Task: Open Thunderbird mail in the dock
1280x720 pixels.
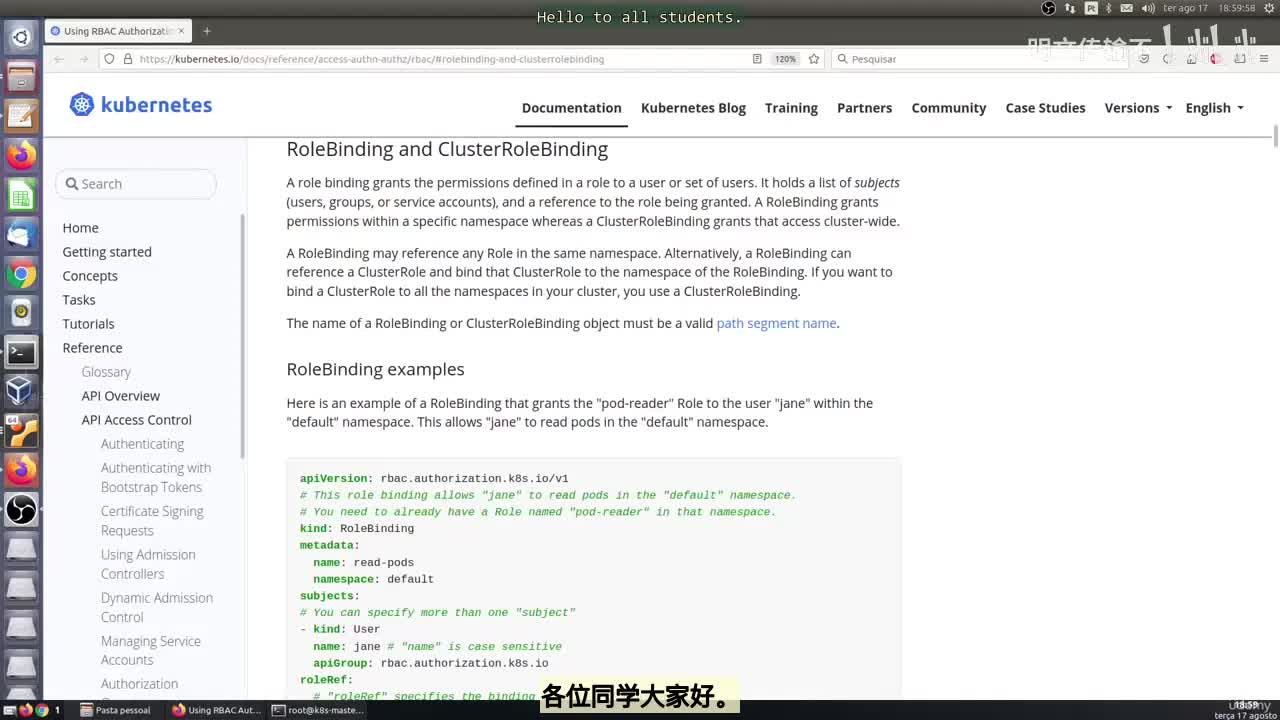Action: pos(21,235)
